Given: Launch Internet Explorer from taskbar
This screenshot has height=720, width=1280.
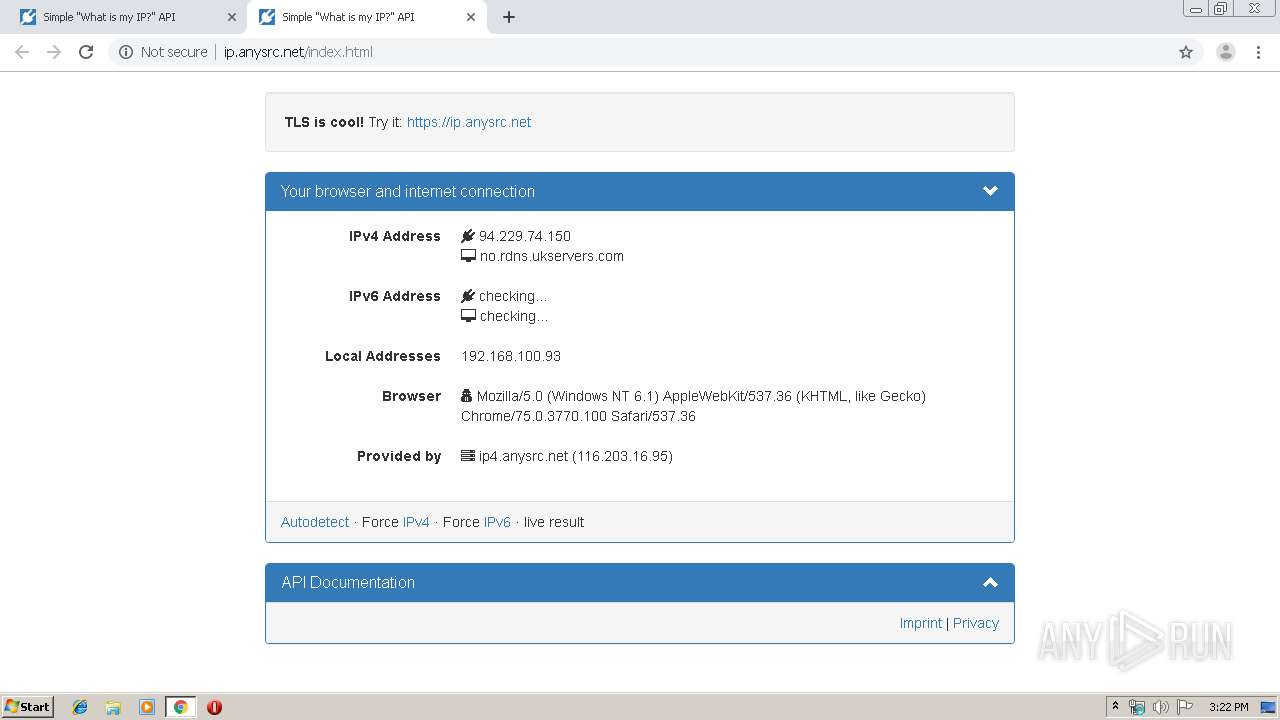Looking at the screenshot, I should point(80,707).
